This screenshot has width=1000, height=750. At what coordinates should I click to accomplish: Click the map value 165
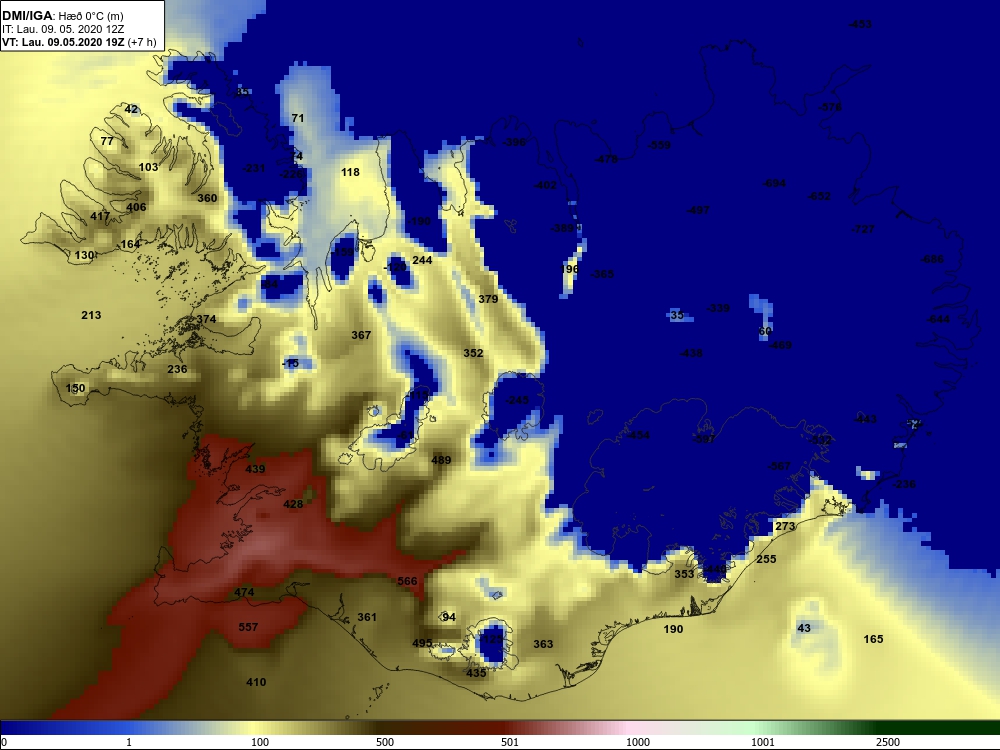873,638
